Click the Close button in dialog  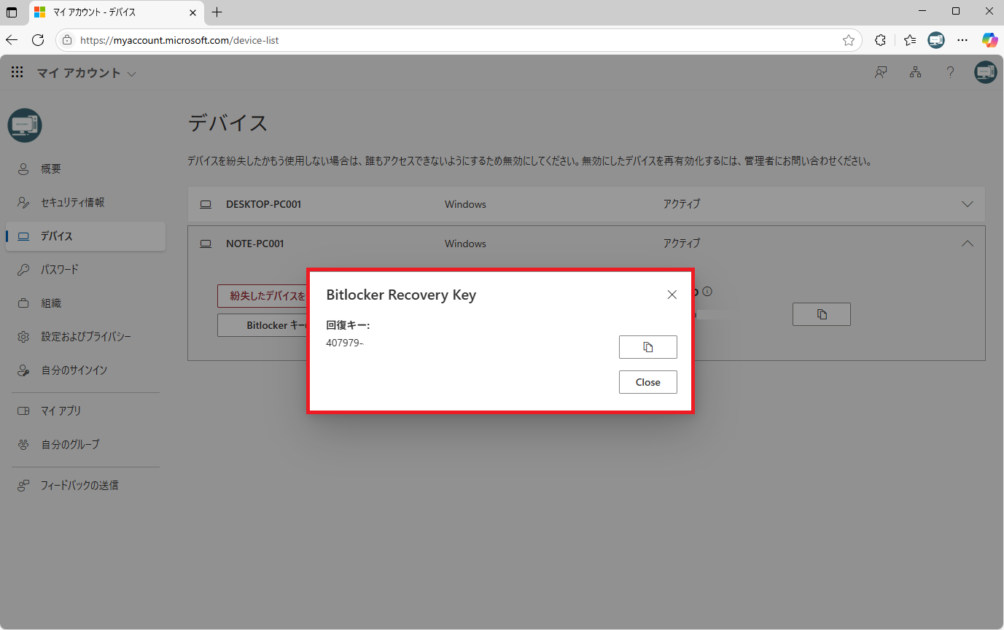click(x=647, y=382)
